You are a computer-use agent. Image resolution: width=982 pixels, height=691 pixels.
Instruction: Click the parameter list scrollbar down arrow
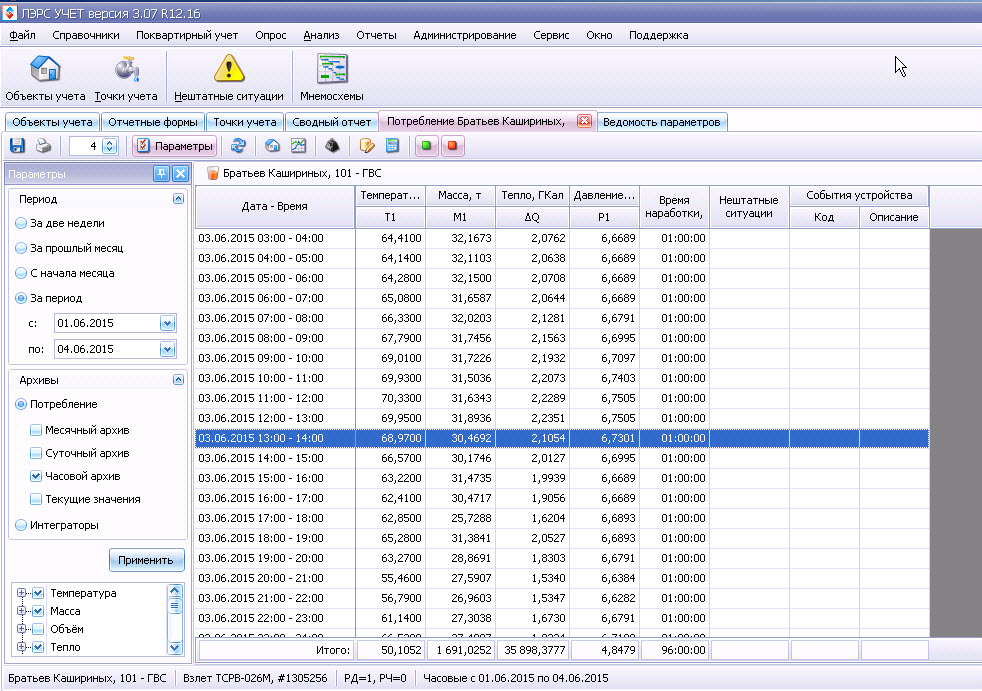coord(175,647)
